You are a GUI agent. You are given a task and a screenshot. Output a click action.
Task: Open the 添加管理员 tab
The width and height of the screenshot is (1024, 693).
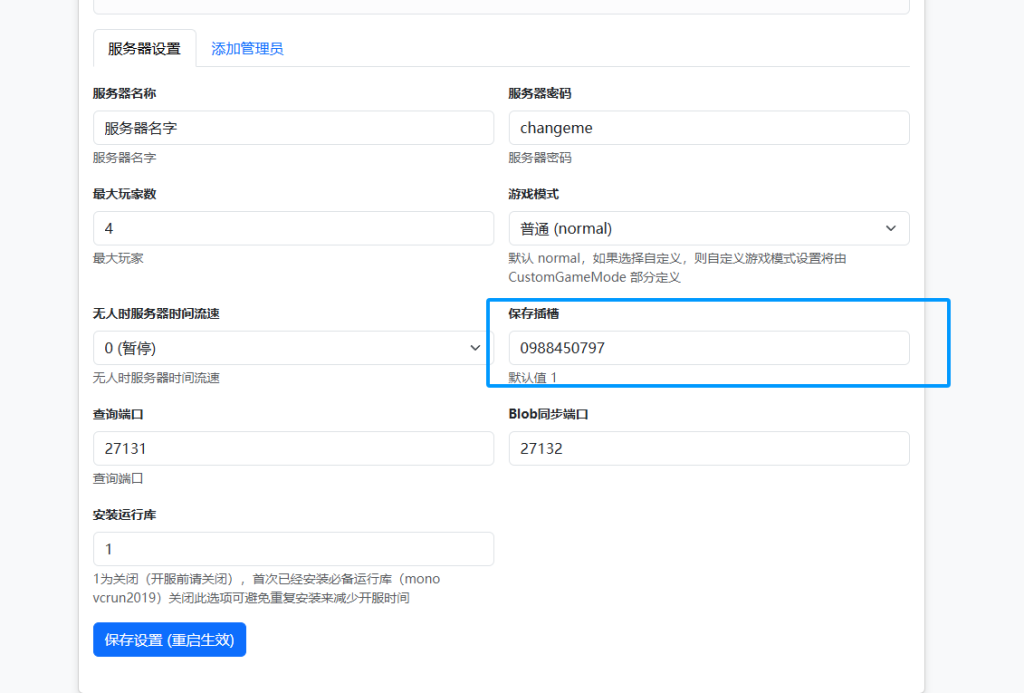(247, 48)
